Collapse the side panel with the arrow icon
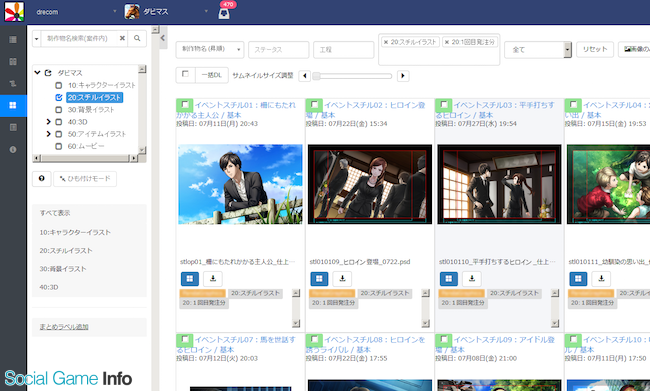 (163, 38)
